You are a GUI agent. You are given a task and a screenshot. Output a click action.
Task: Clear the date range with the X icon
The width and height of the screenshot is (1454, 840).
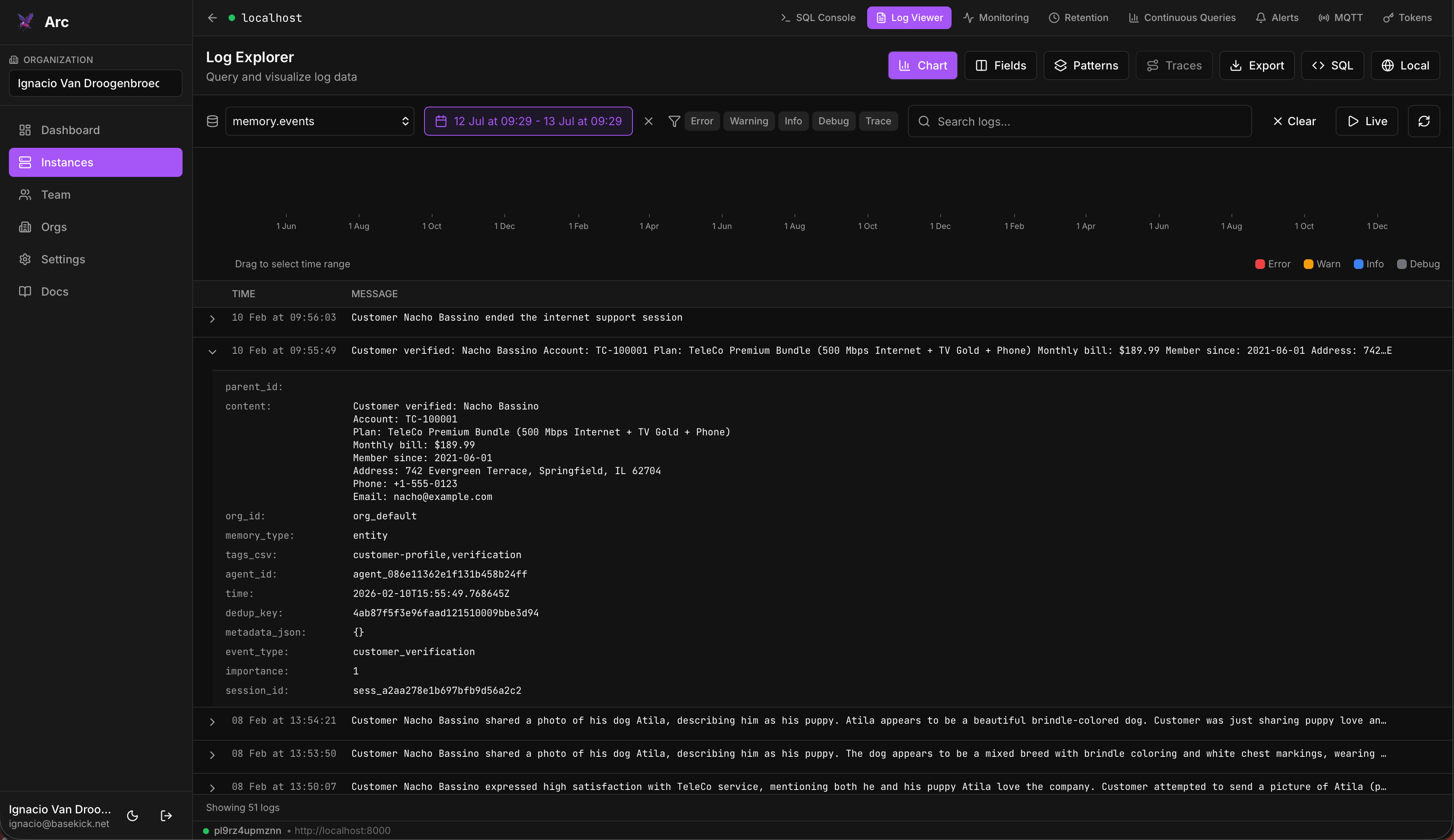pyautogui.click(x=649, y=121)
